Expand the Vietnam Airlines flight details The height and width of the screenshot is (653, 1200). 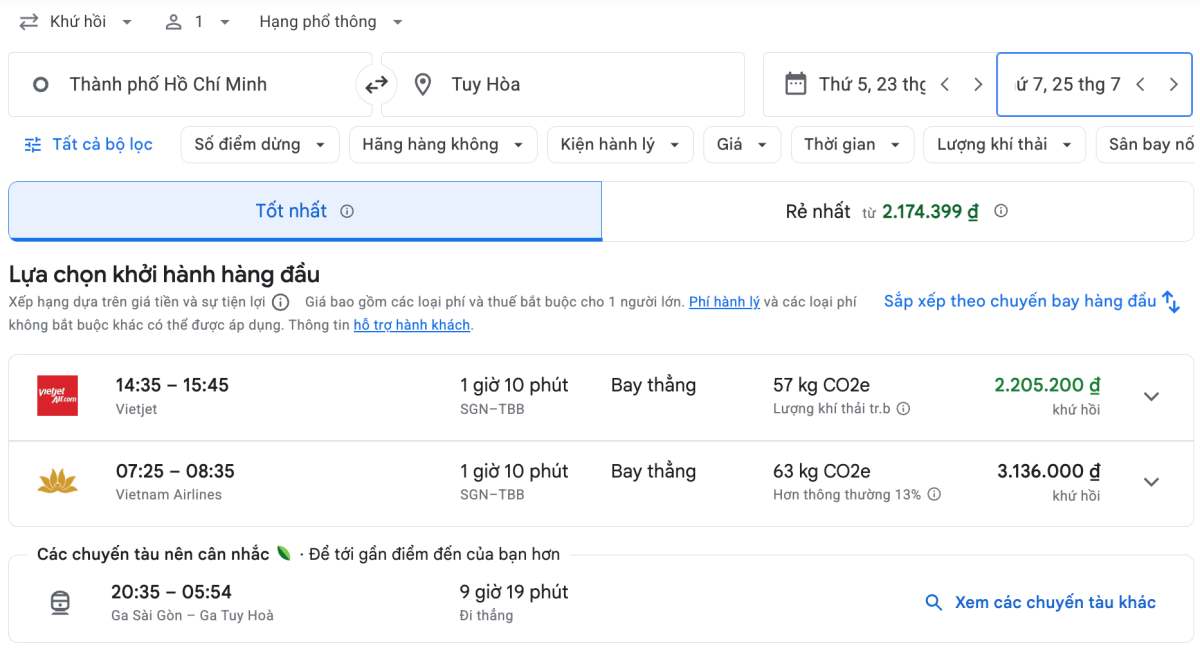tap(1152, 482)
